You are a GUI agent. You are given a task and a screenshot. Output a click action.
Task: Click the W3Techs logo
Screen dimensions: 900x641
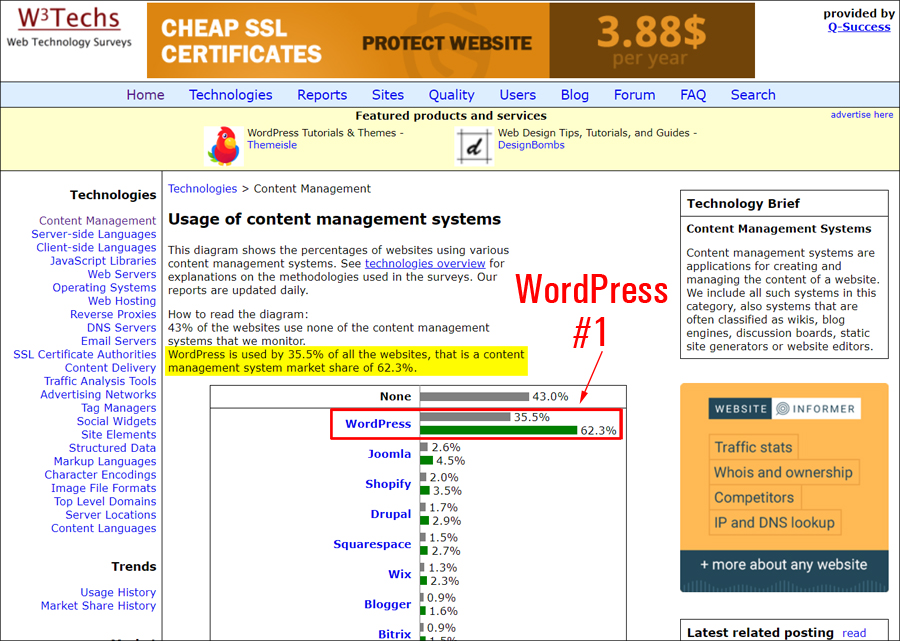(69, 28)
